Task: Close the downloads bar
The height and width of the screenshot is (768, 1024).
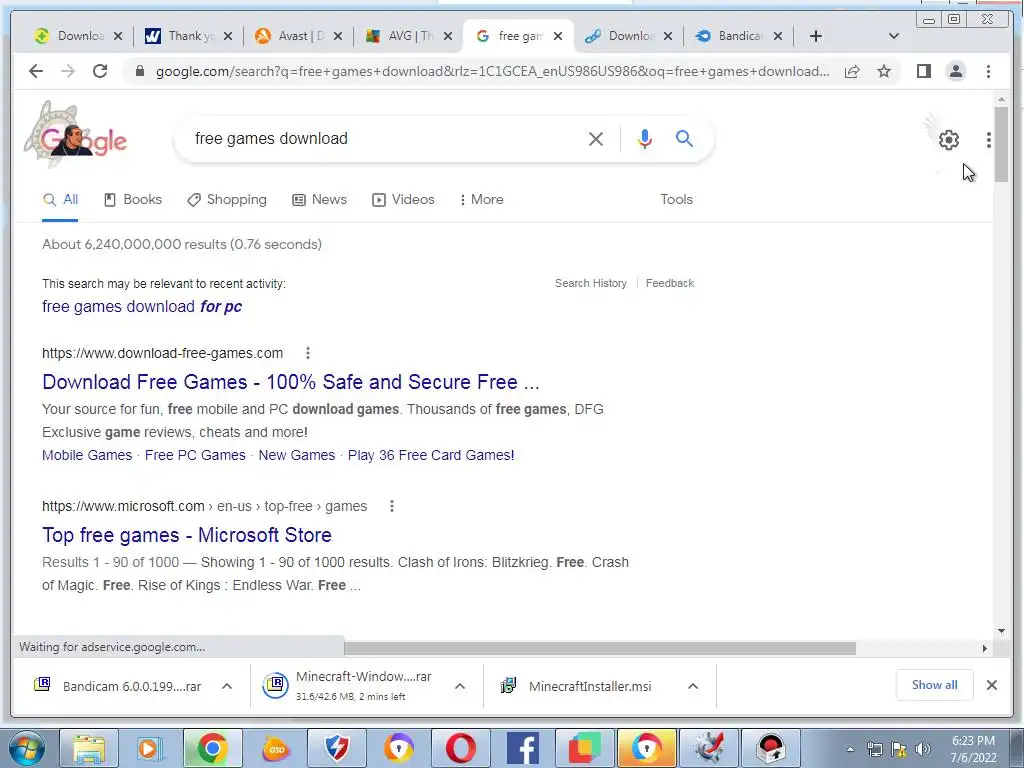Action: point(991,685)
